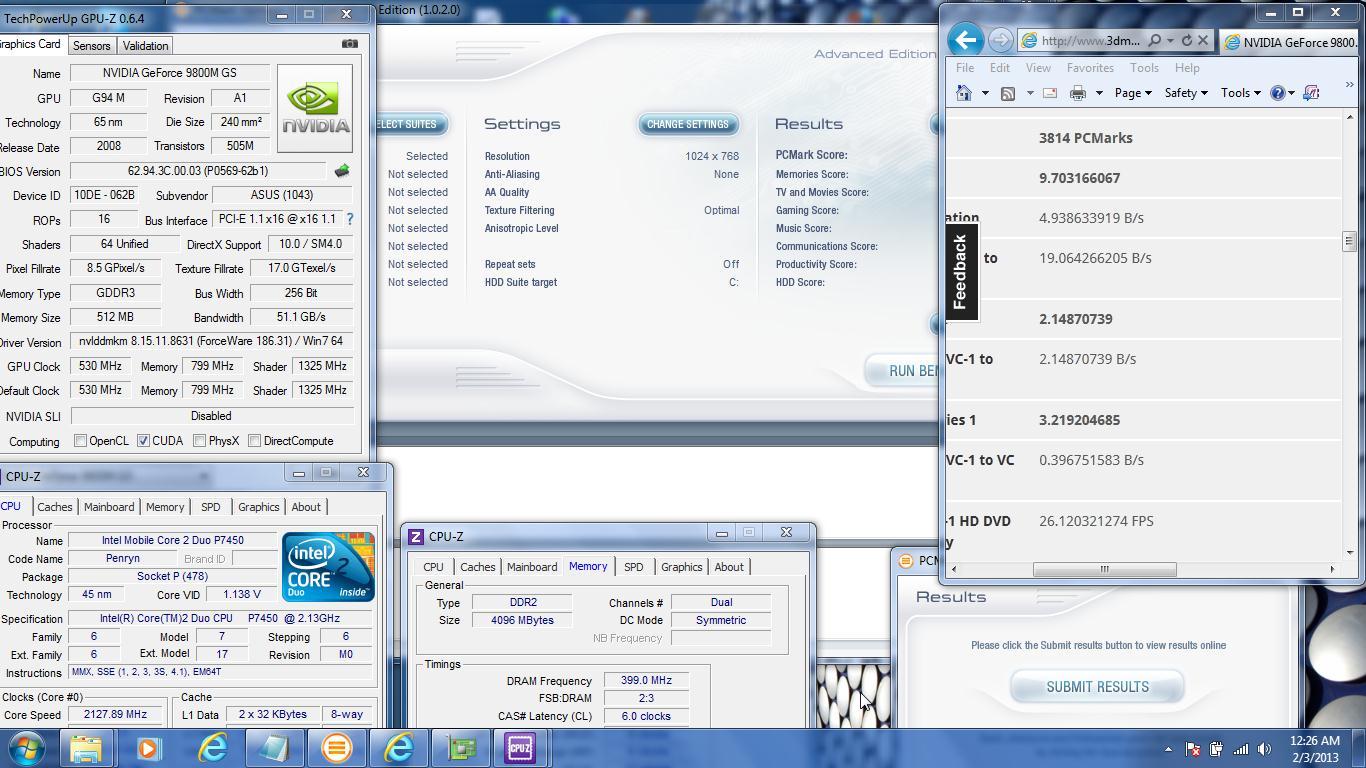
Task: Click the CHANGE SETTINGS button in PCMark
Action: [x=688, y=124]
